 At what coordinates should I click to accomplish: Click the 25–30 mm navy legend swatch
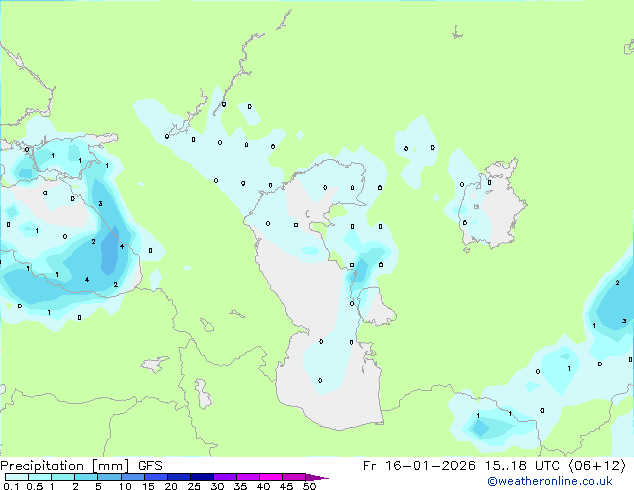click(x=202, y=477)
